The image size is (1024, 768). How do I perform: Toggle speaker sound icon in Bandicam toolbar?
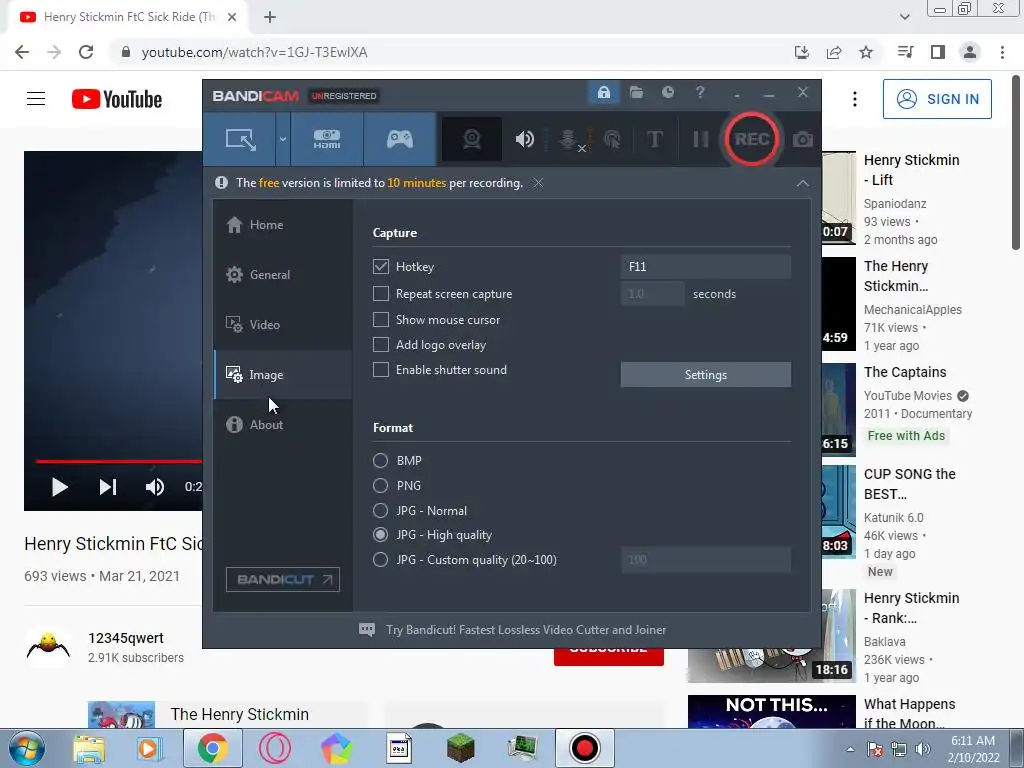524,139
